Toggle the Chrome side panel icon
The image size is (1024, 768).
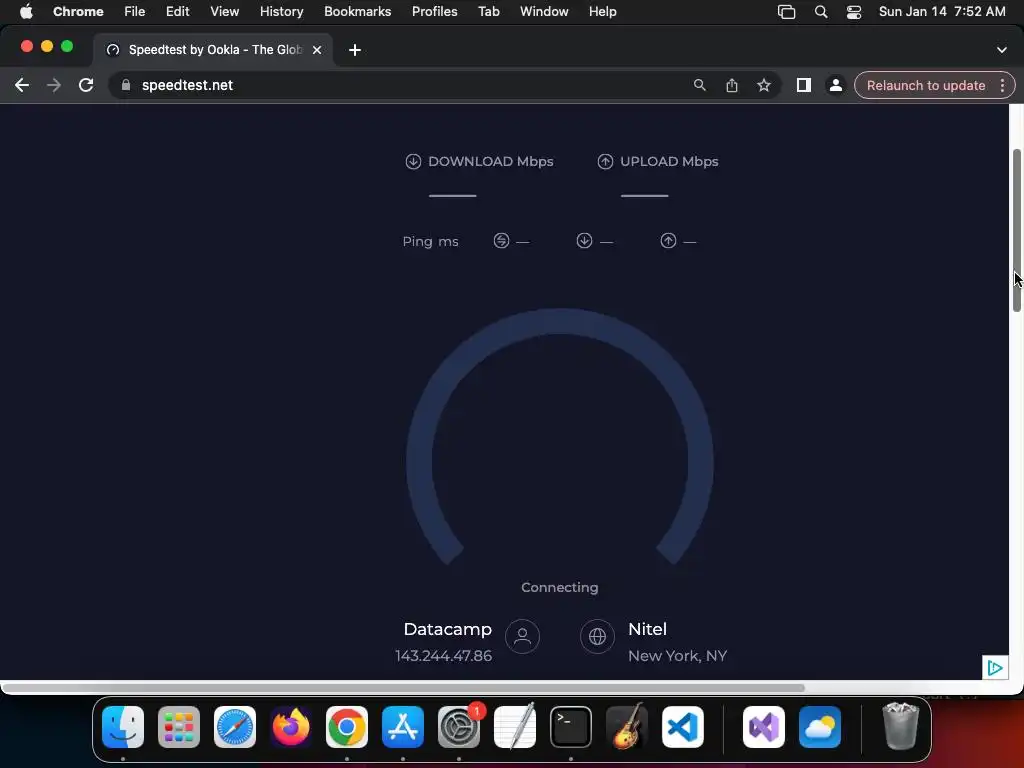(x=803, y=85)
